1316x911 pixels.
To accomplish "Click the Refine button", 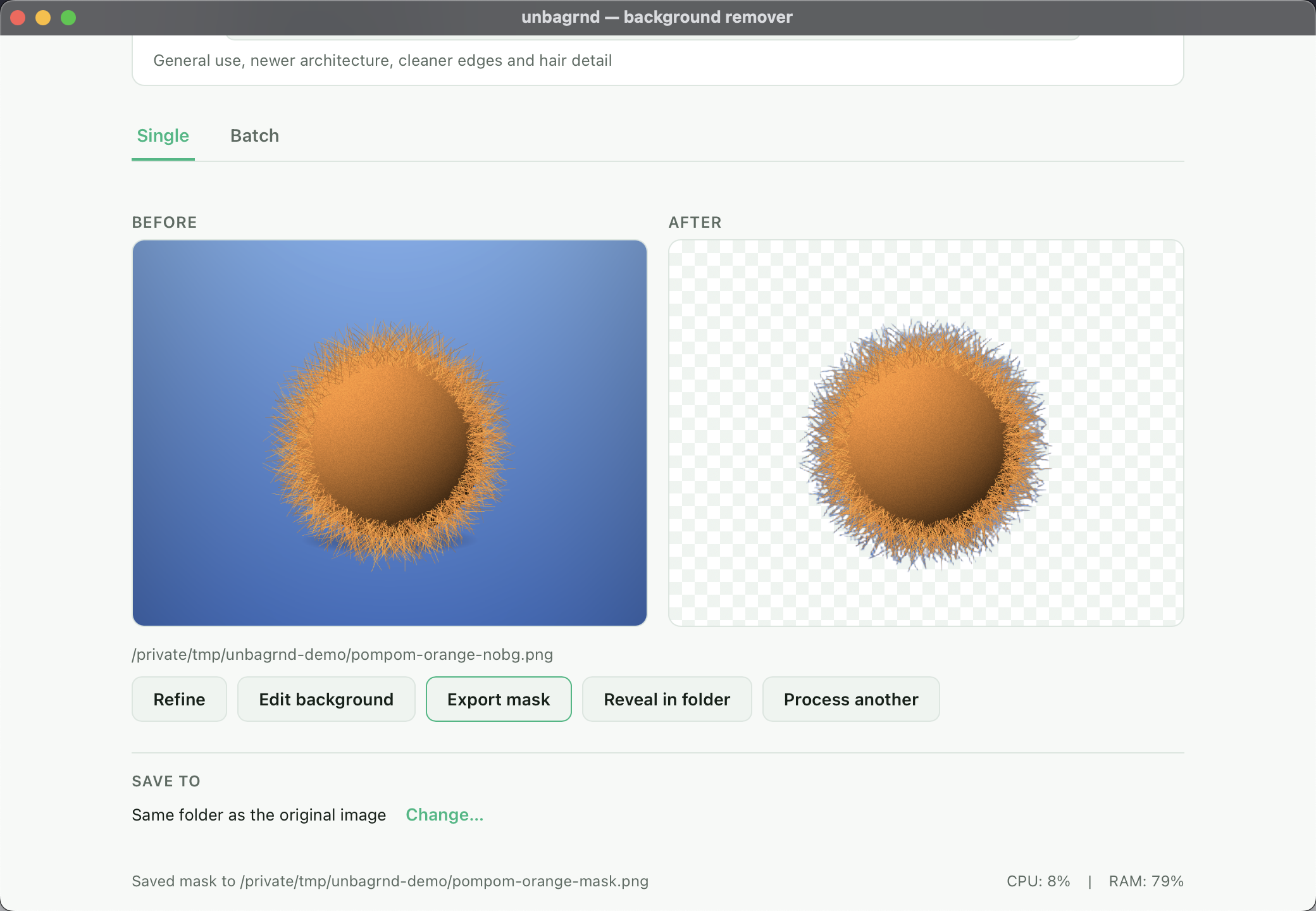I will pos(179,699).
